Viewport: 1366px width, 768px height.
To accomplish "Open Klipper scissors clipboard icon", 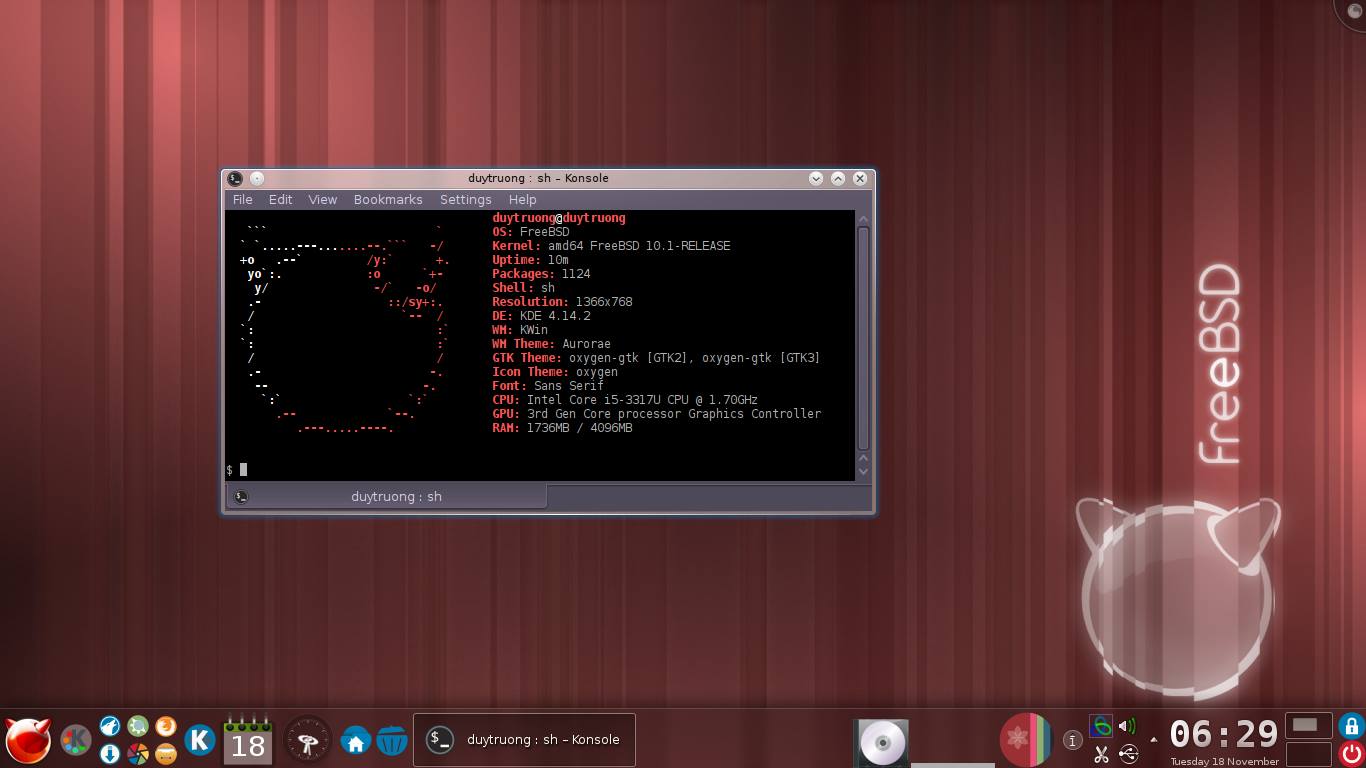I will coord(1101,754).
